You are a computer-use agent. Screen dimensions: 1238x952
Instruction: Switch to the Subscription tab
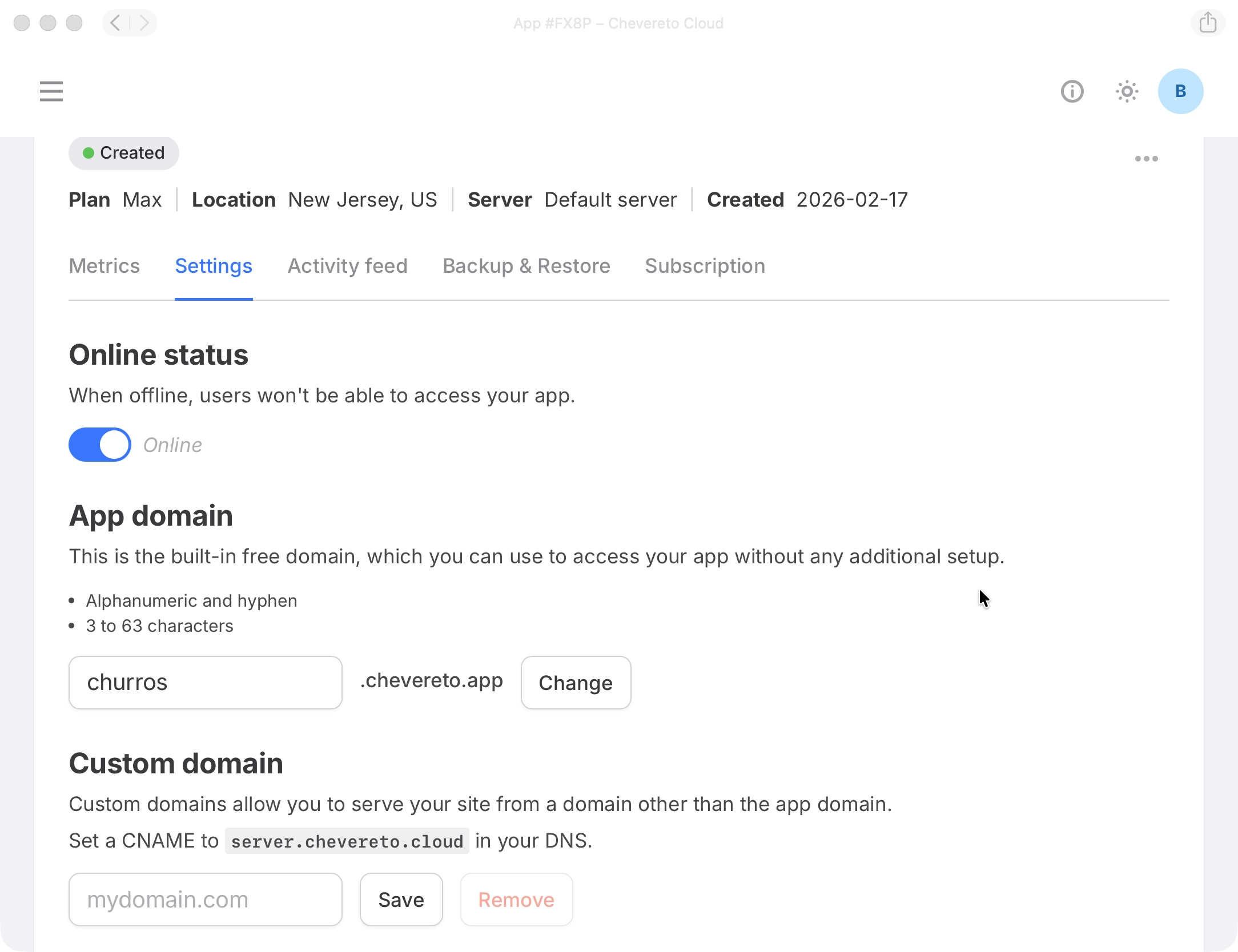click(705, 266)
